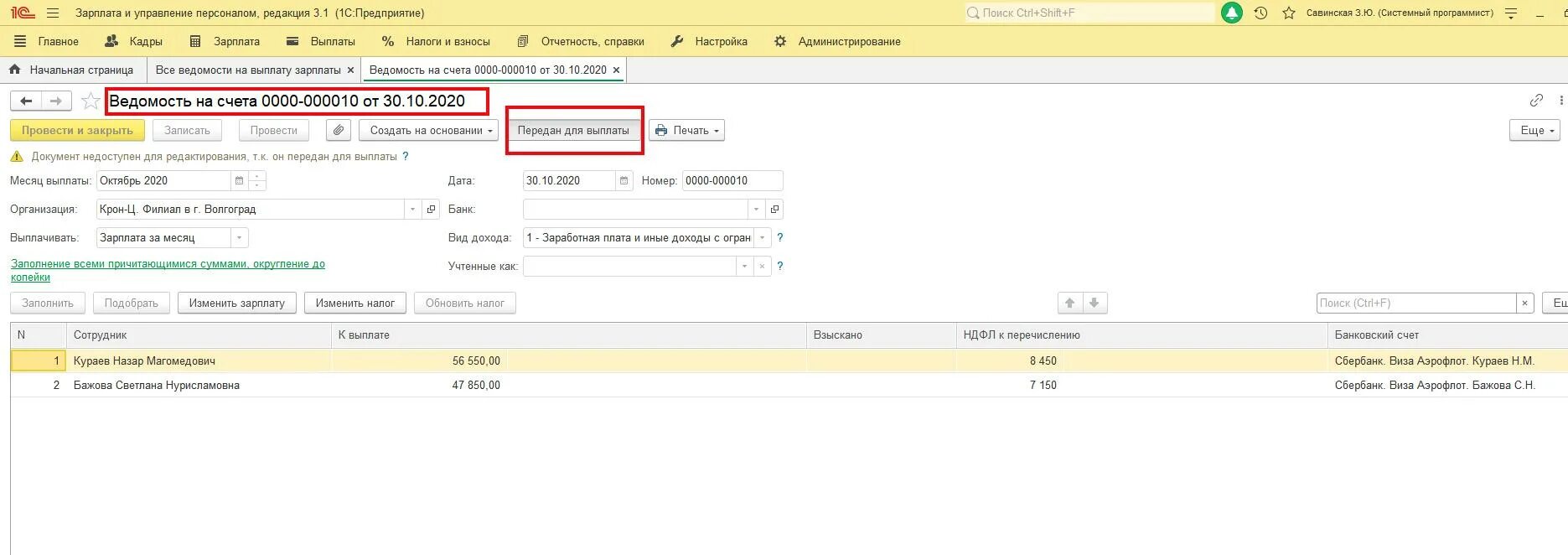The height and width of the screenshot is (555, 1568).
Task: Adjust Месяц выплаты with the stepper arrows
Action: 257,180
